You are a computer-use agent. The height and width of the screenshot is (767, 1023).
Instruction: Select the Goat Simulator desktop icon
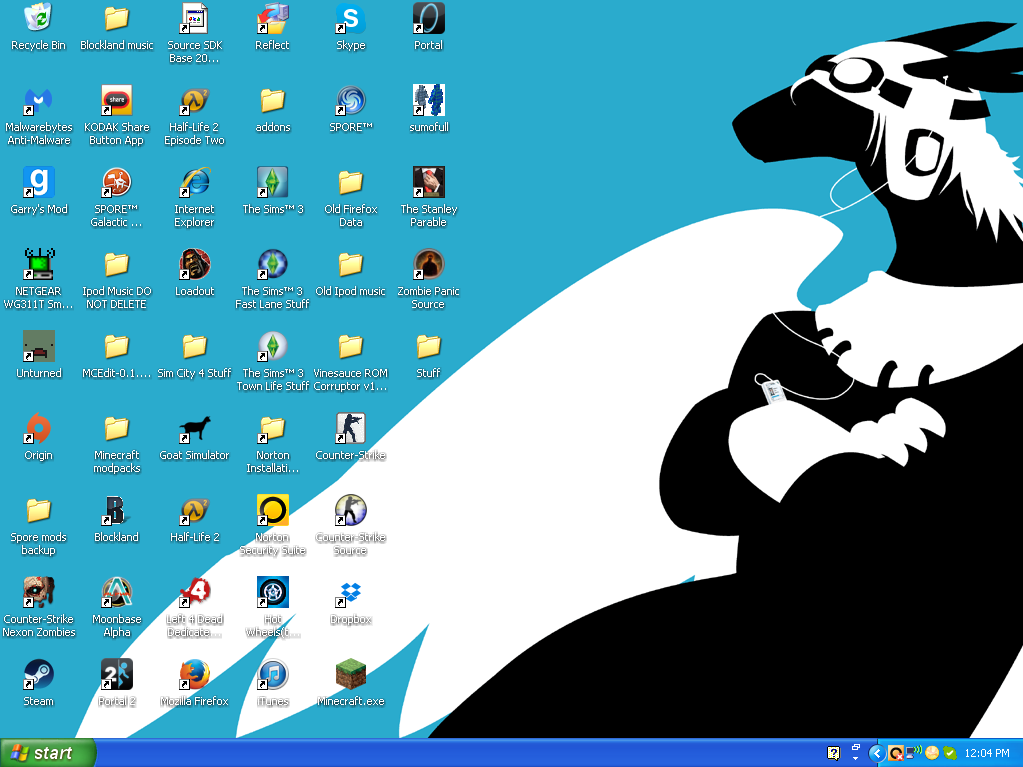pos(194,429)
